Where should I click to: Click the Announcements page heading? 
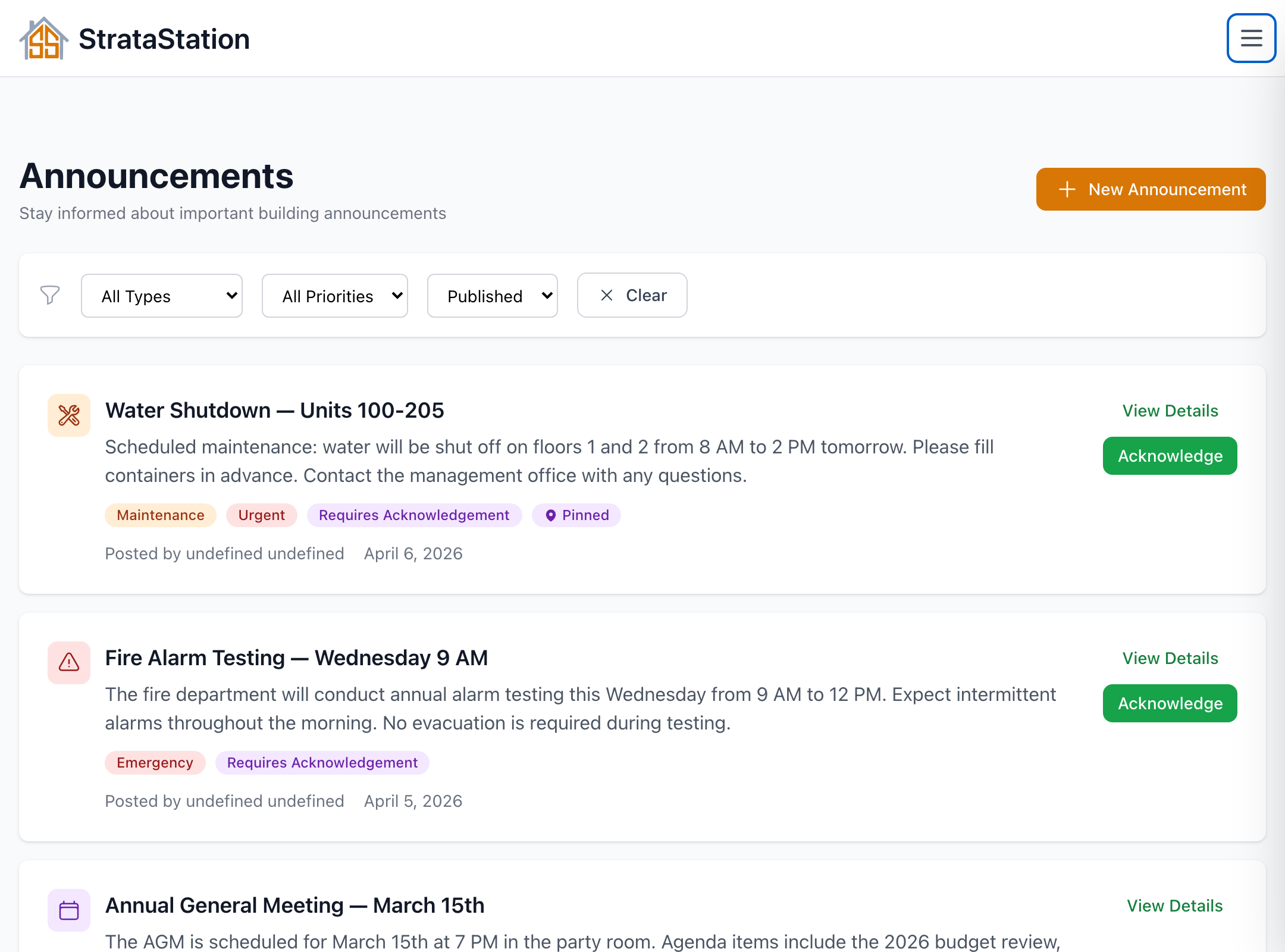[x=156, y=177]
